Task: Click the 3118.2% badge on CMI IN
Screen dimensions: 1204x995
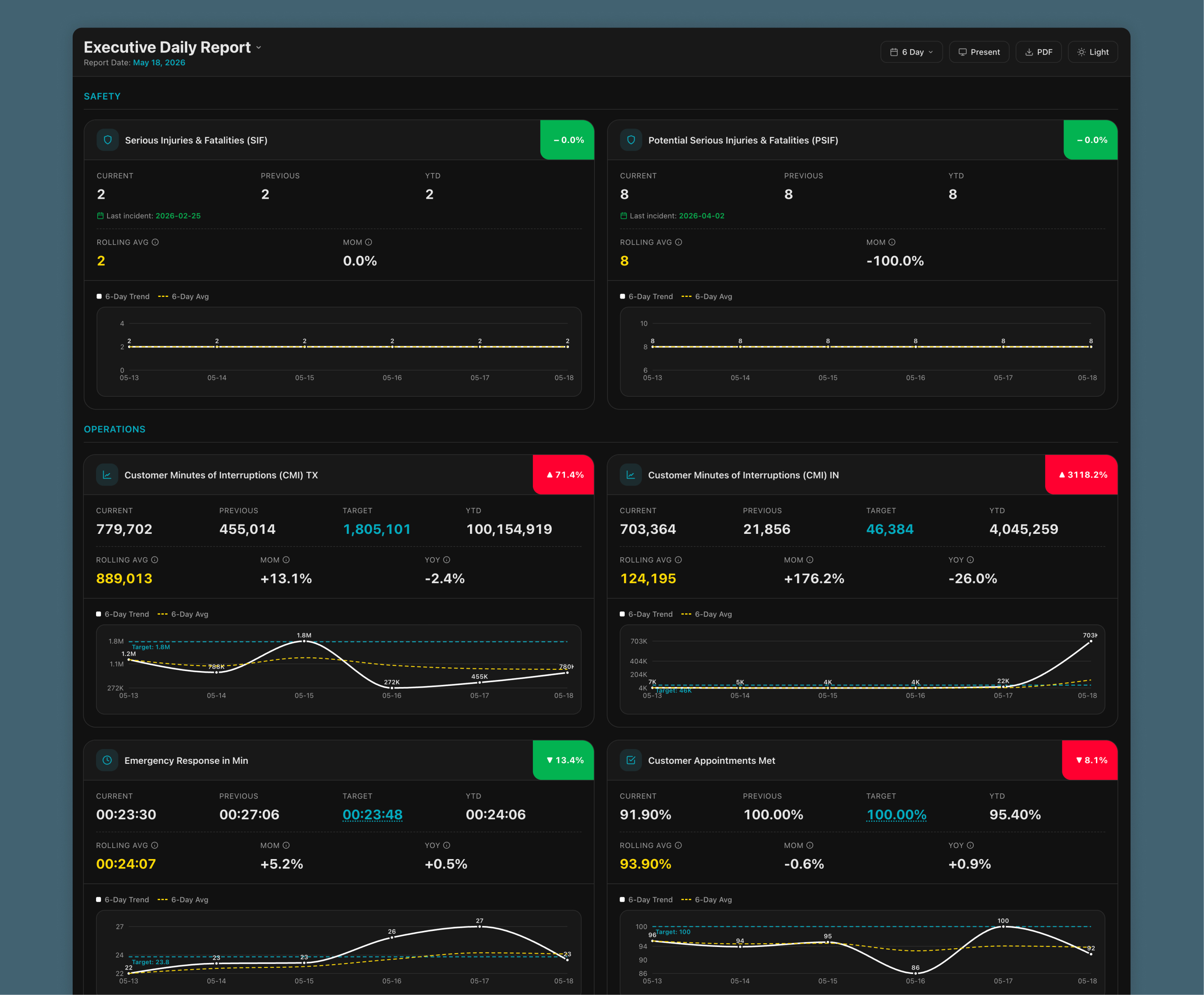Action: coord(1081,475)
